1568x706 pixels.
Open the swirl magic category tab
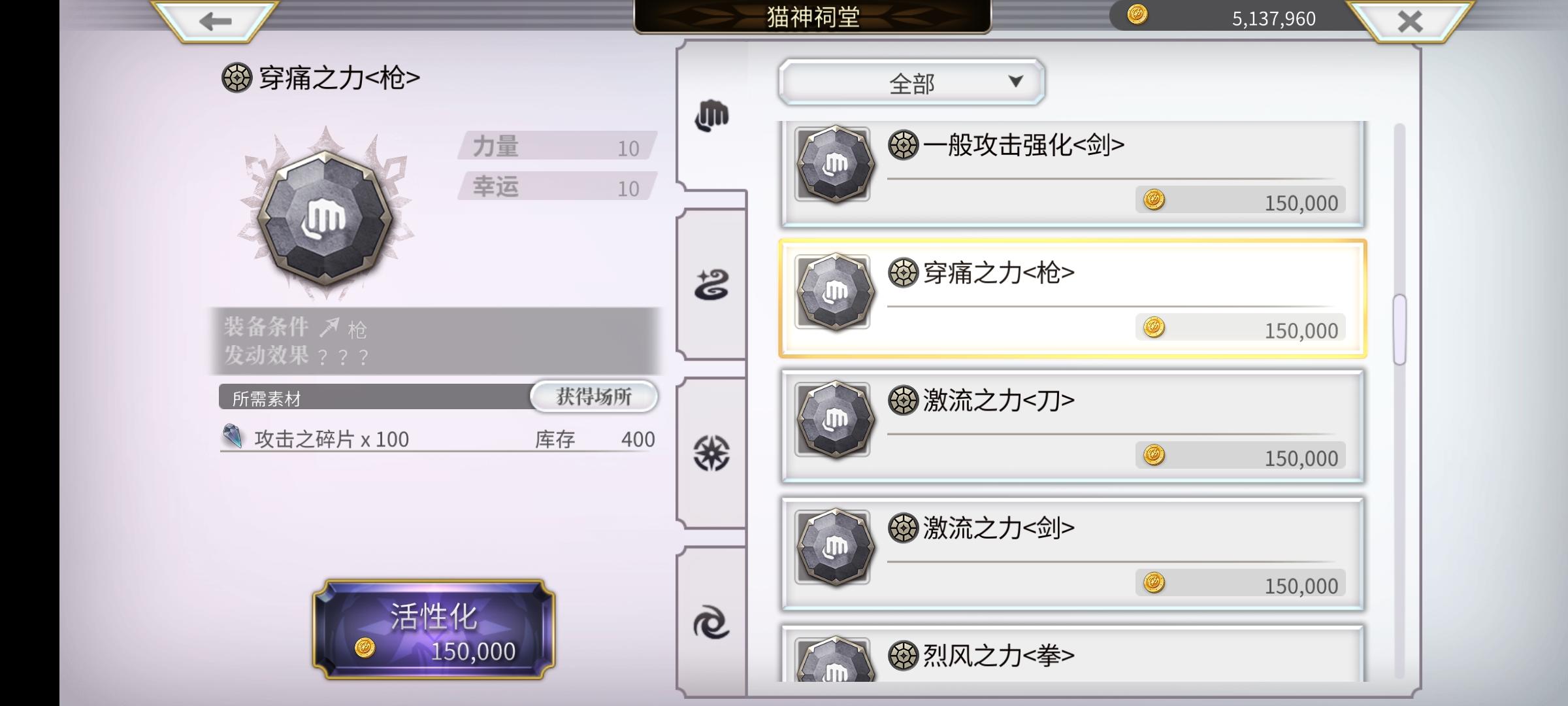pyautogui.click(x=711, y=285)
